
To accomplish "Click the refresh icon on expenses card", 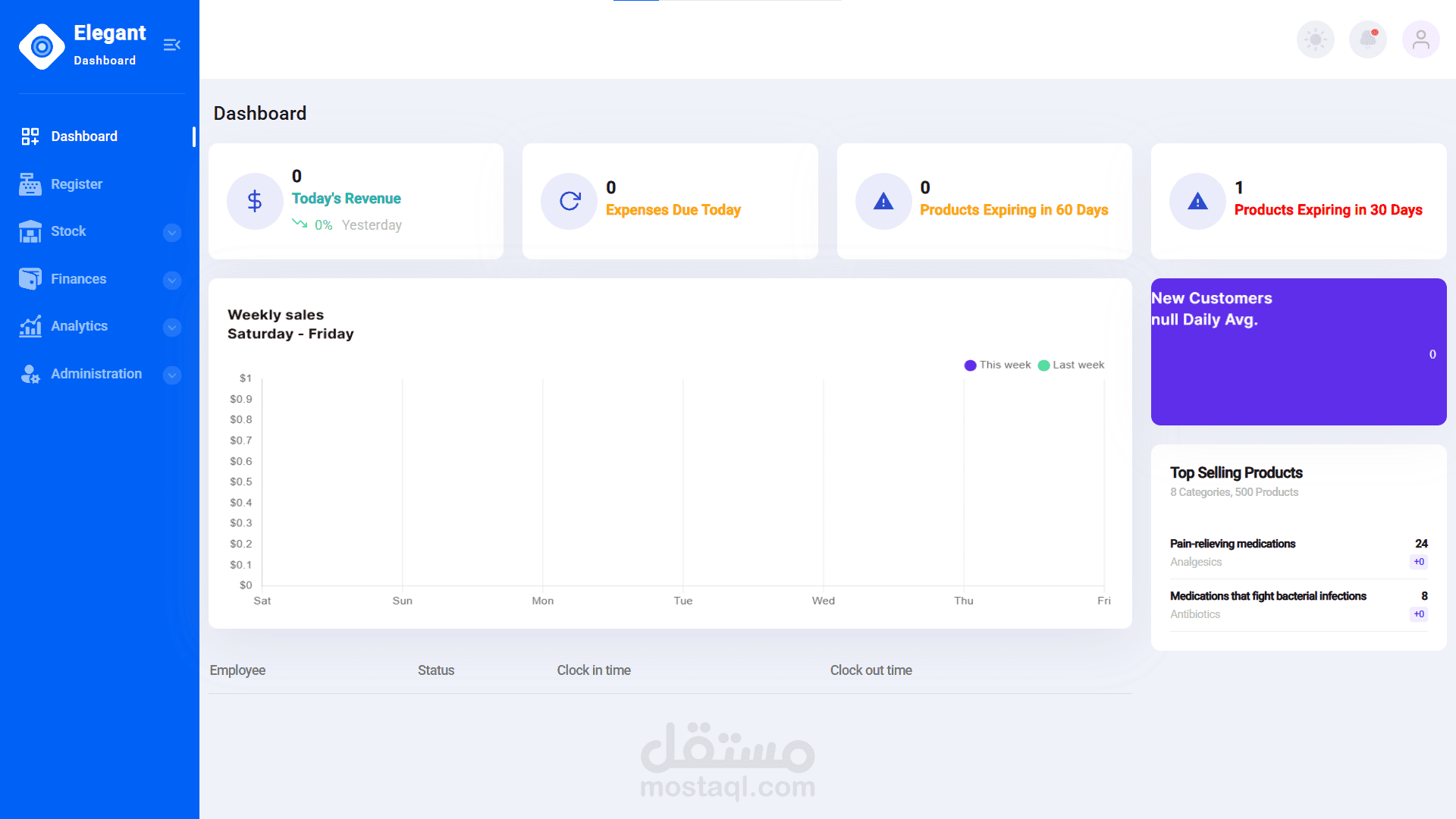I will pyautogui.click(x=570, y=201).
